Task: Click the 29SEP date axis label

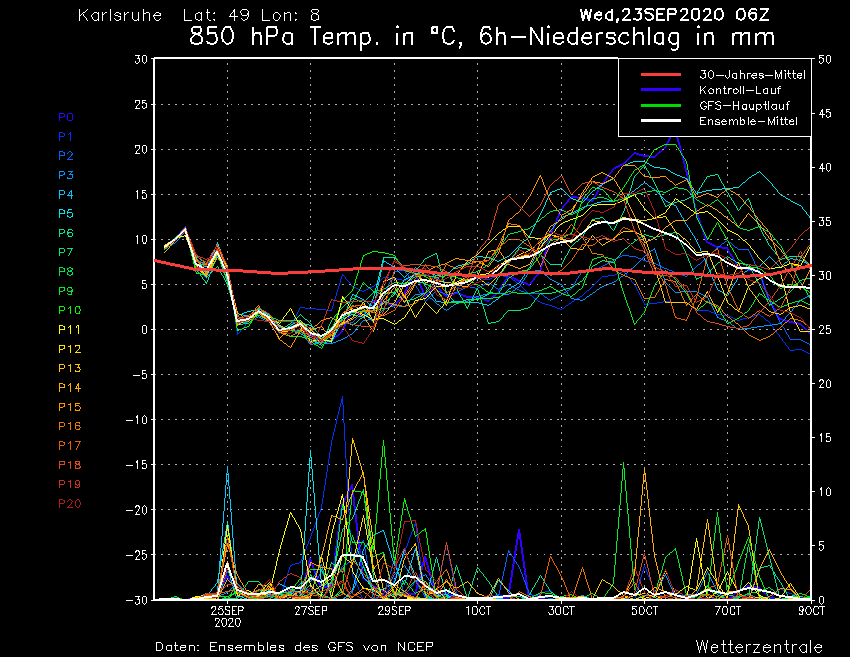Action: click(395, 610)
